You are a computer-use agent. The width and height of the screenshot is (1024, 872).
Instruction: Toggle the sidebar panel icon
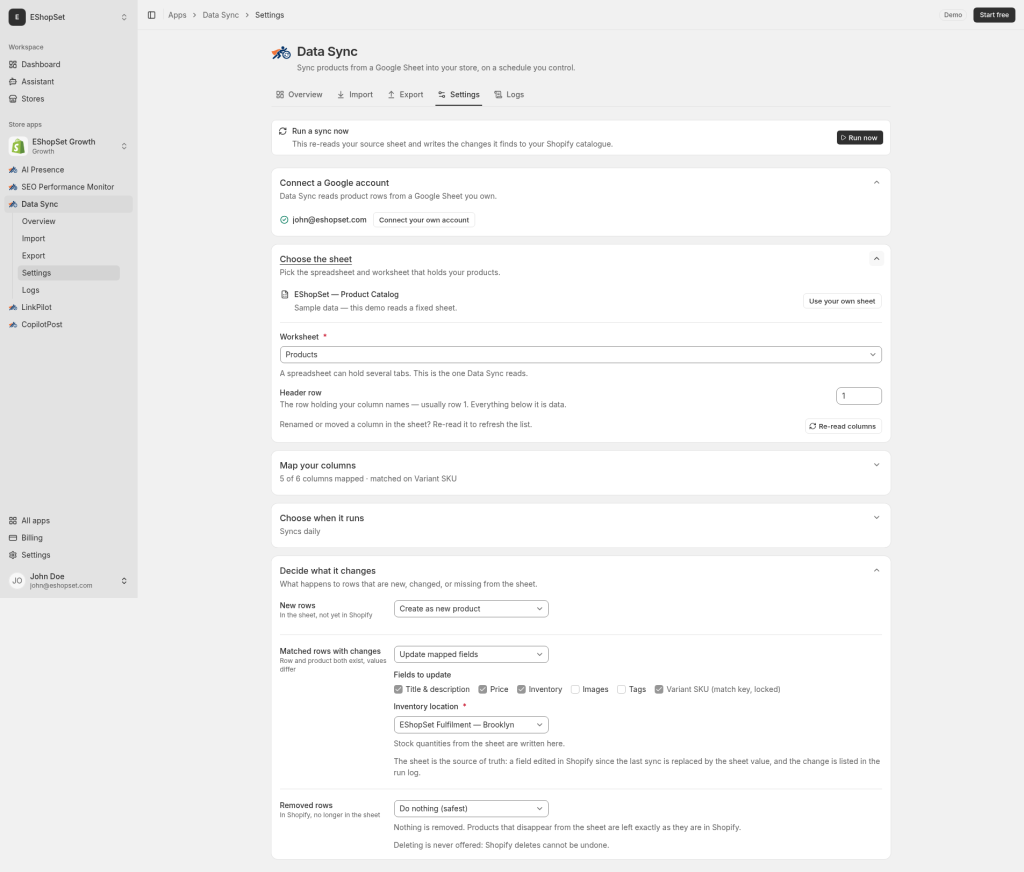point(152,15)
